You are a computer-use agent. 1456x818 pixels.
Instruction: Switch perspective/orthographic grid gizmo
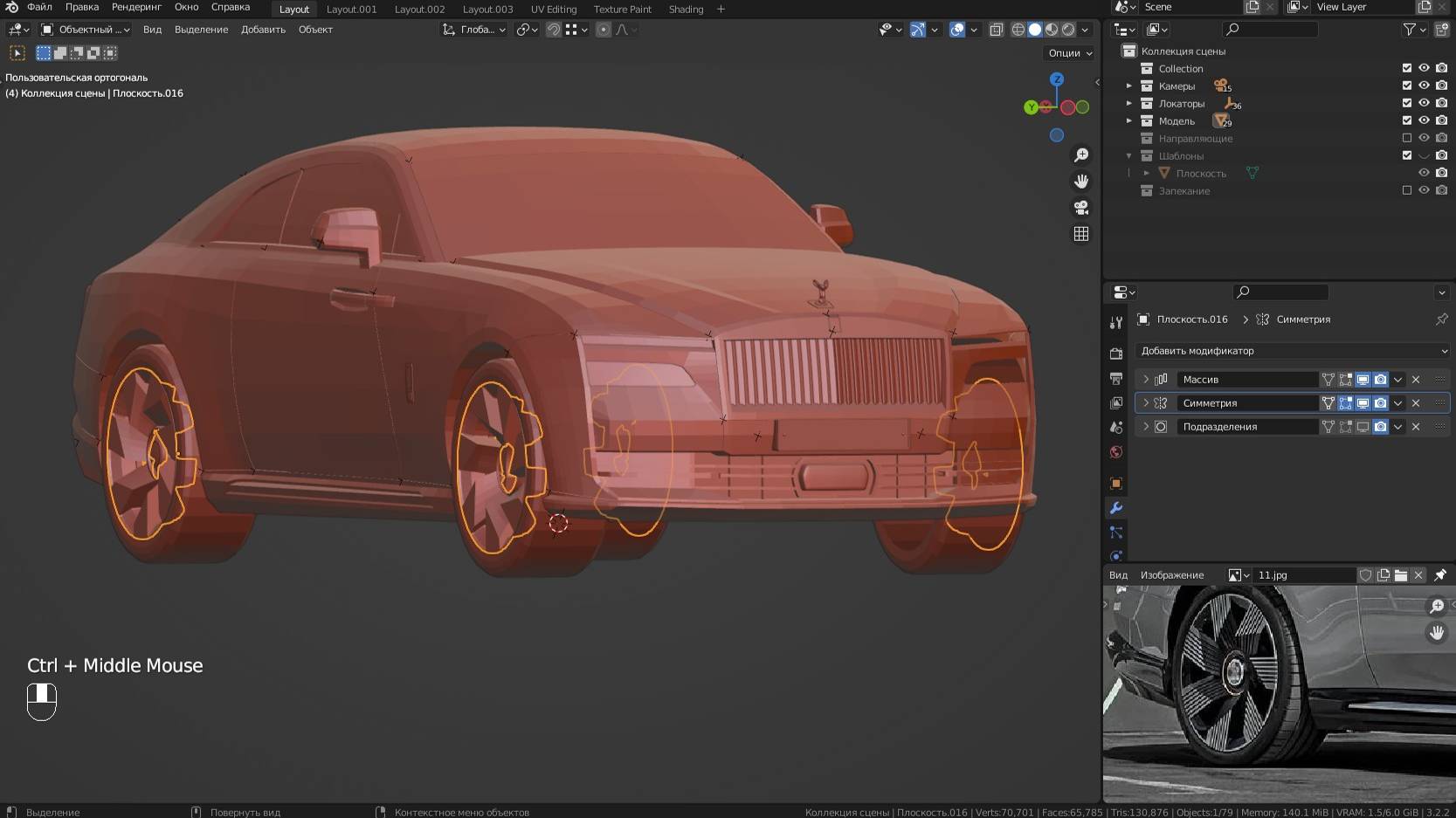[1081, 233]
